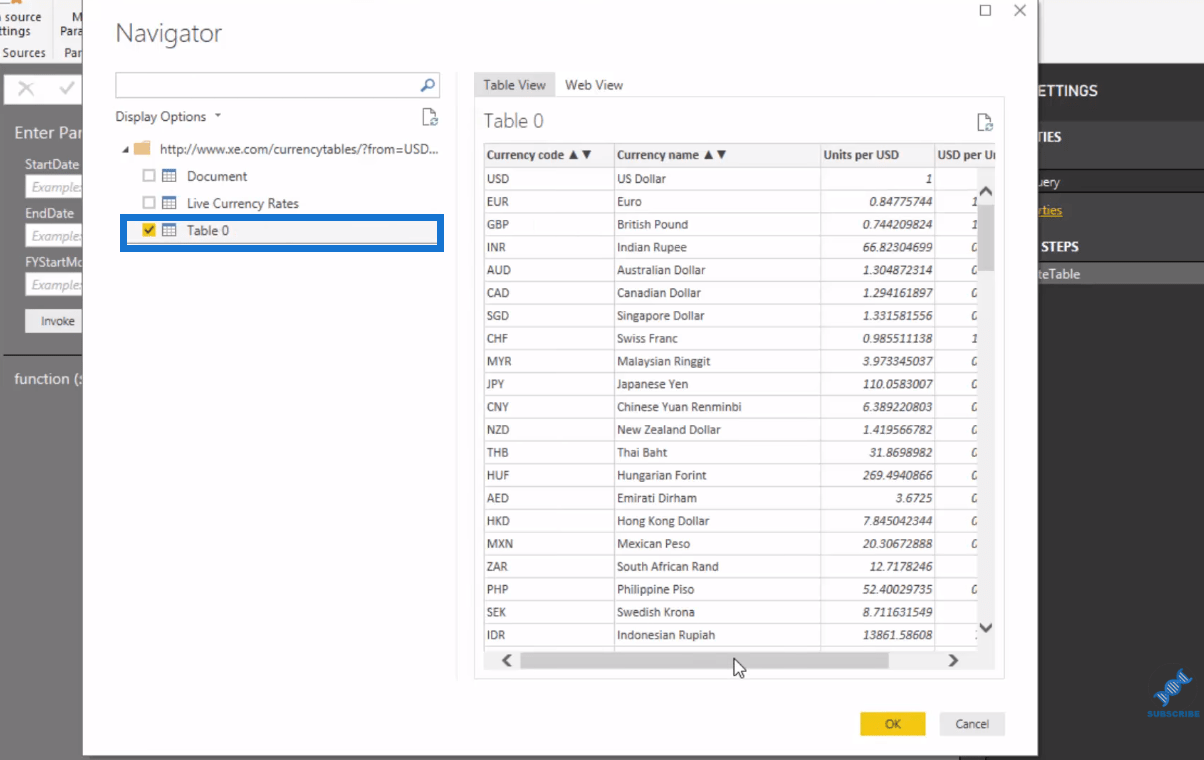This screenshot has width=1204, height=760.
Task: Click the AUD currency code cell
Action: click(x=549, y=270)
